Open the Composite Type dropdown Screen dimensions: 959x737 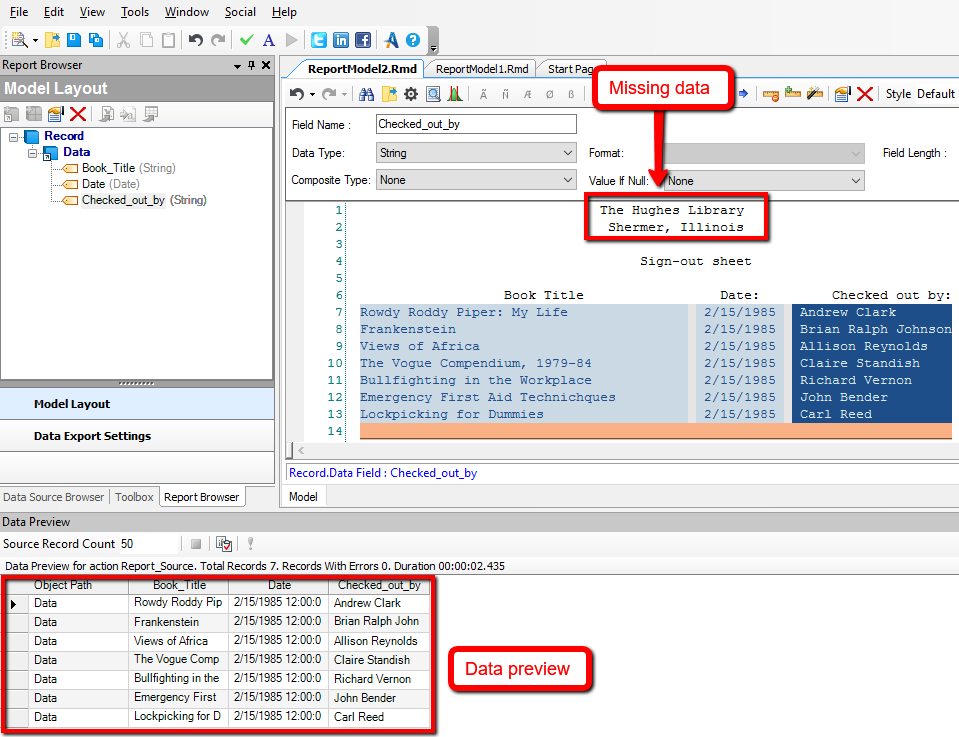point(475,181)
